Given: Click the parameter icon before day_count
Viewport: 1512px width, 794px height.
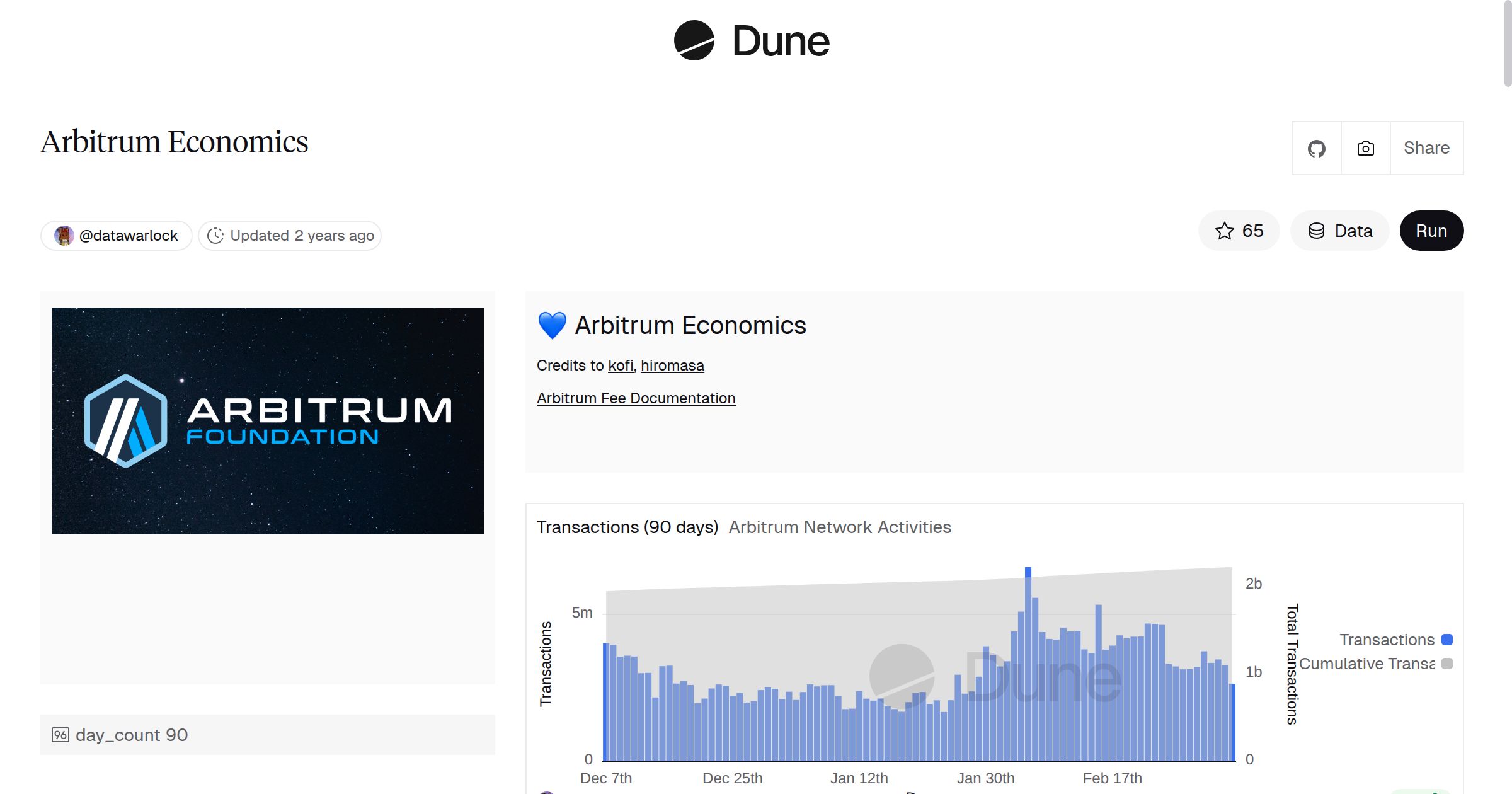Looking at the screenshot, I should click(x=60, y=734).
